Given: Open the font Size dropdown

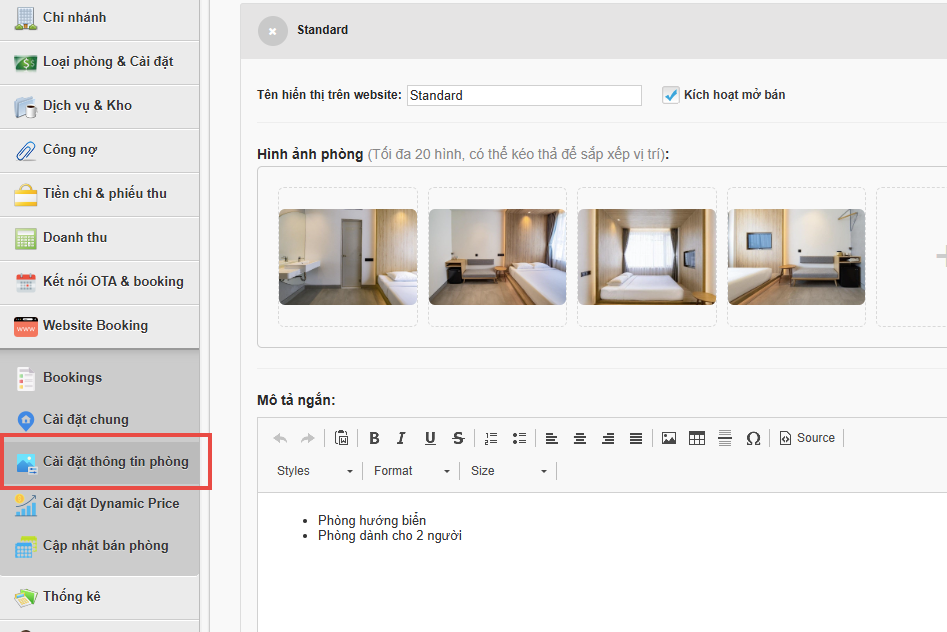Looking at the screenshot, I should (x=508, y=471).
